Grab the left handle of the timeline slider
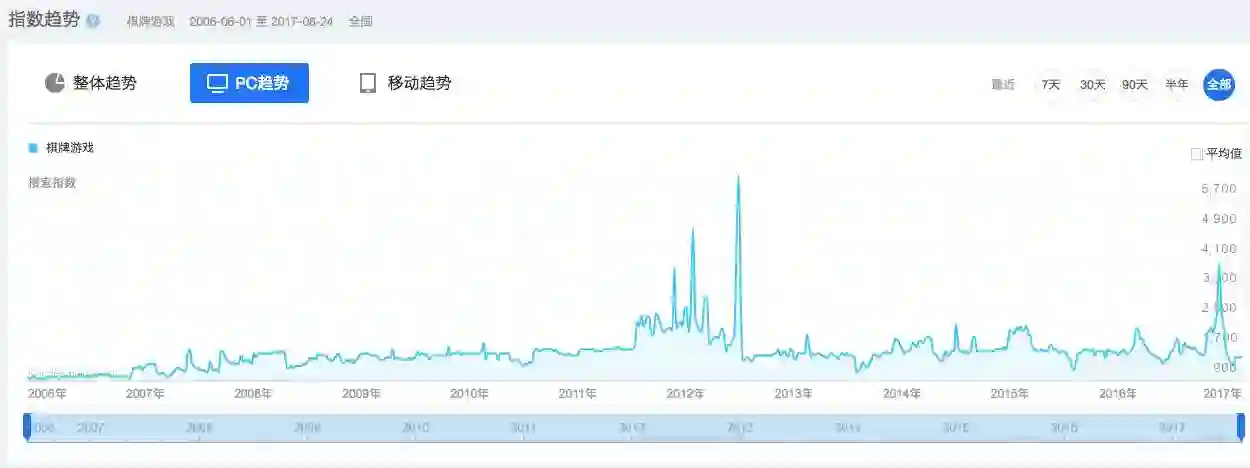Viewport: 1250px width, 468px height. [28, 426]
